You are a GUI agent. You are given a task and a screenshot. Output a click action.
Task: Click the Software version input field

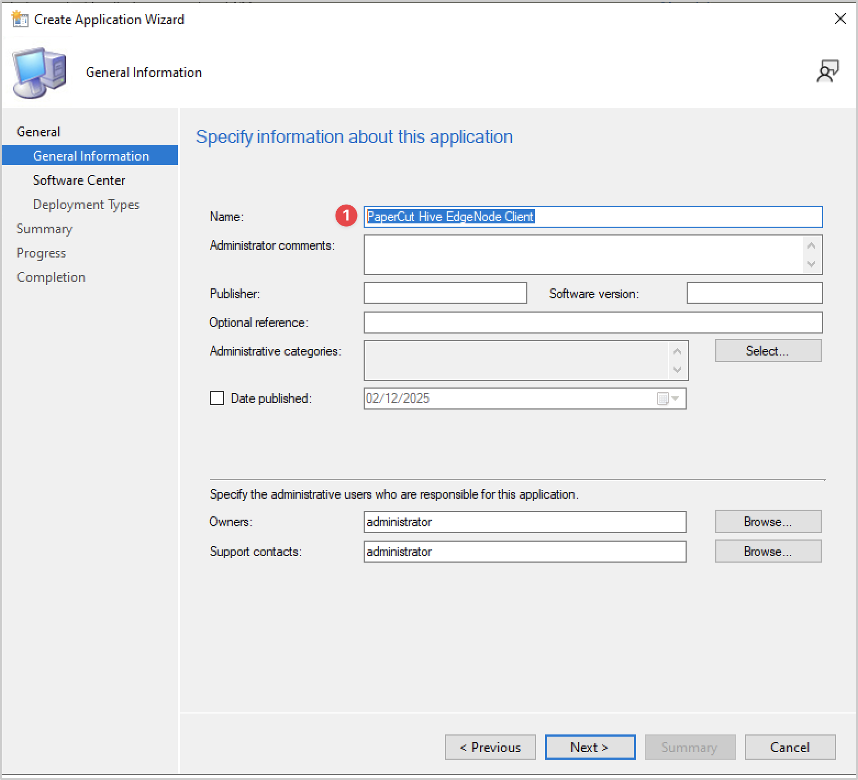click(x=754, y=293)
